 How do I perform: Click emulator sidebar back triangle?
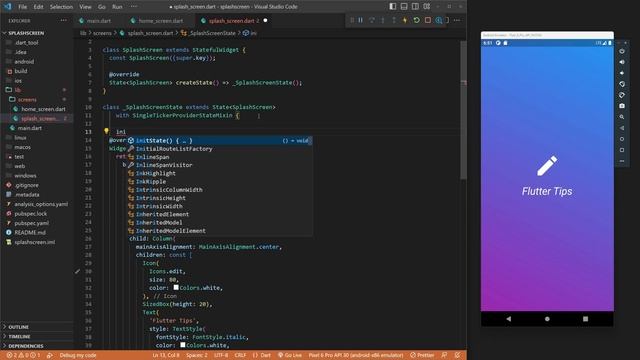(x=622, y=128)
